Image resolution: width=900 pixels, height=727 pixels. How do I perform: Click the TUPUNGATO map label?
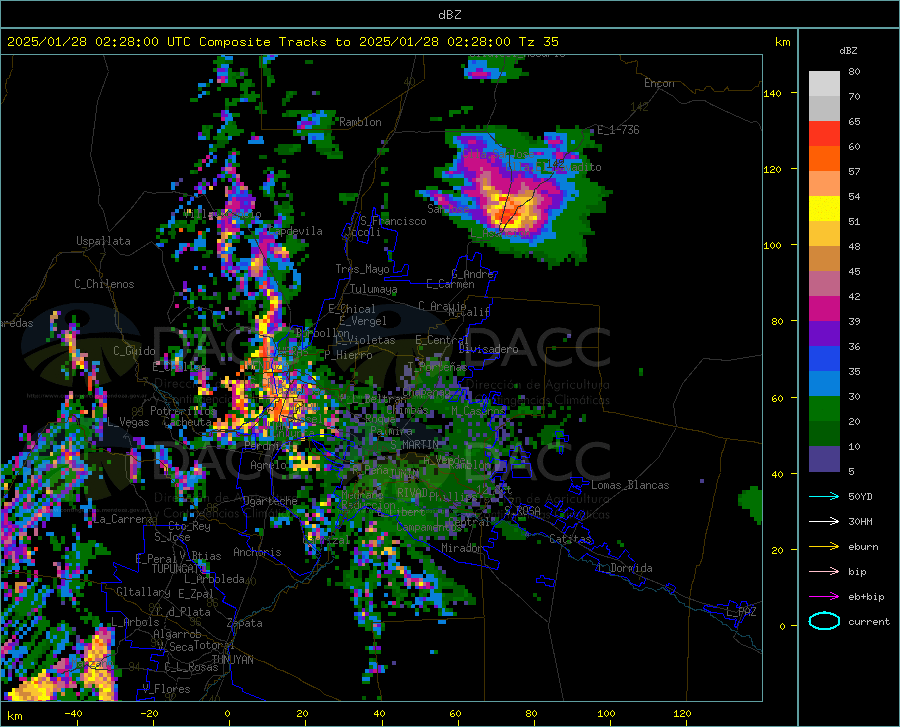pyautogui.click(x=179, y=569)
